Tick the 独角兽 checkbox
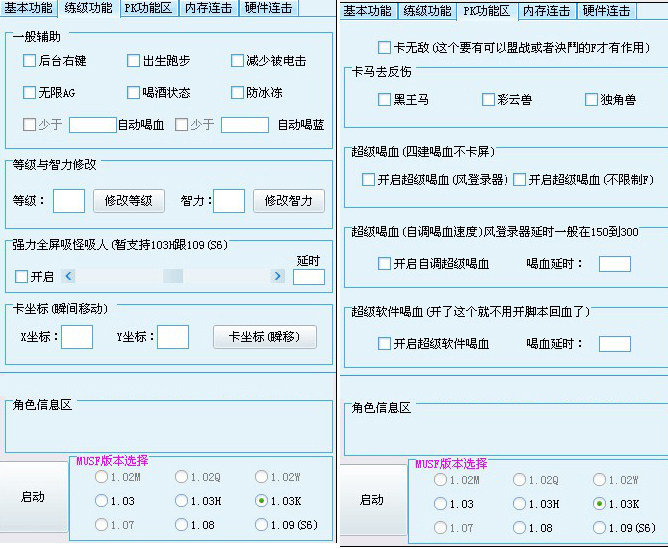The height and width of the screenshot is (549, 668). 591,99
